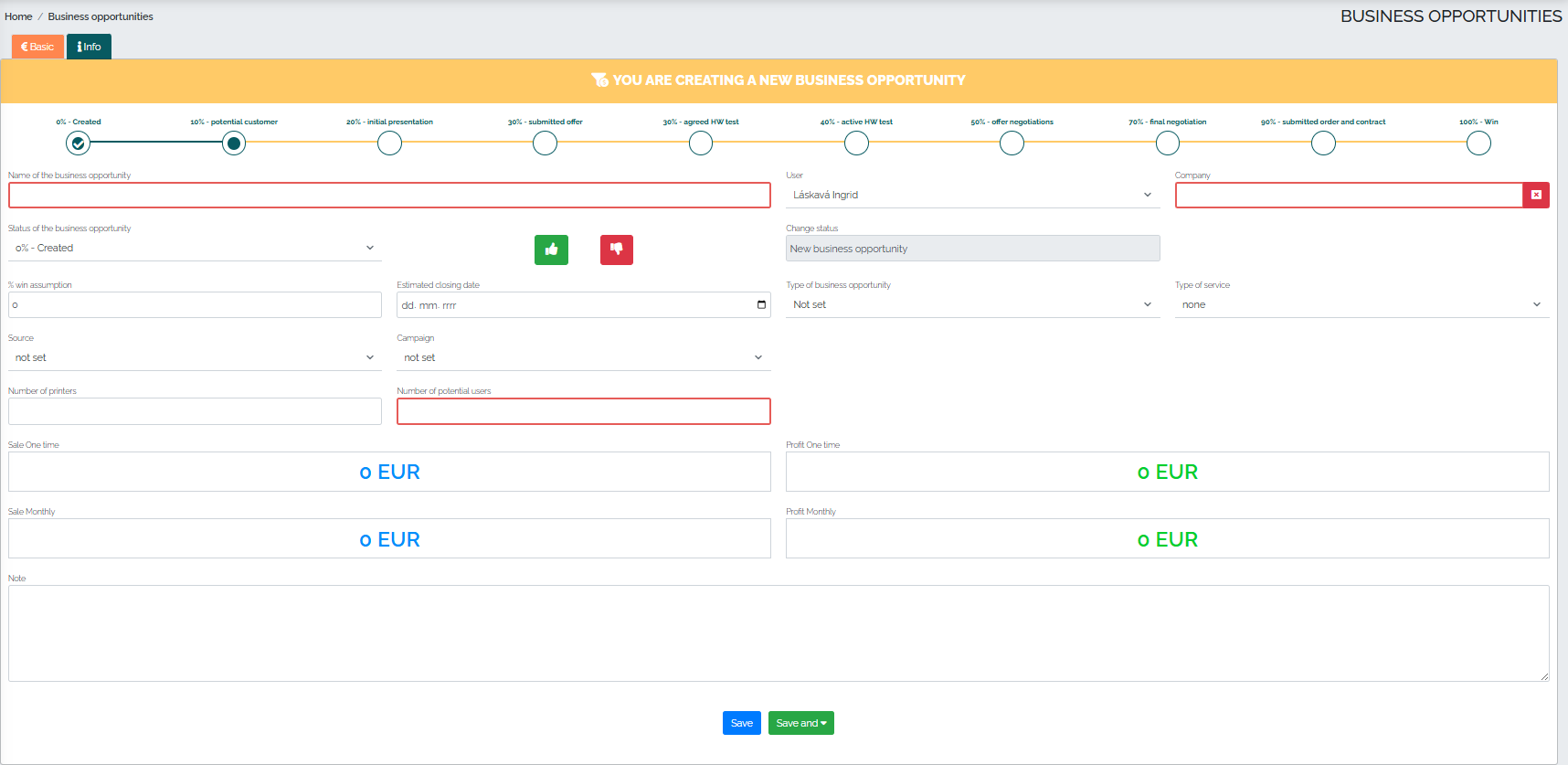Select the 20% - initial presentation stage

389,143
